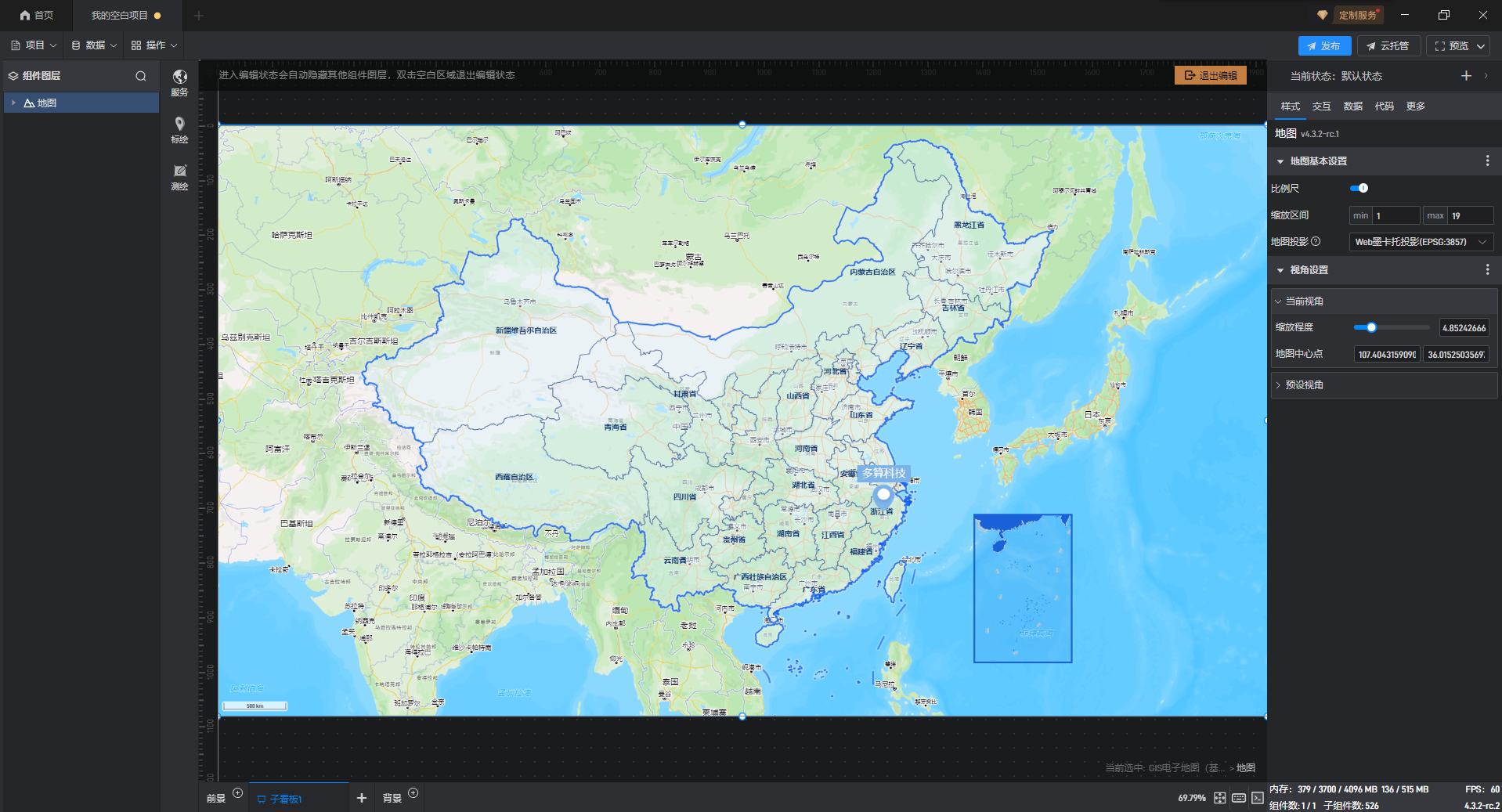This screenshot has height=812, width=1502.
Task: Click the 发布 publish button
Action: [1324, 46]
